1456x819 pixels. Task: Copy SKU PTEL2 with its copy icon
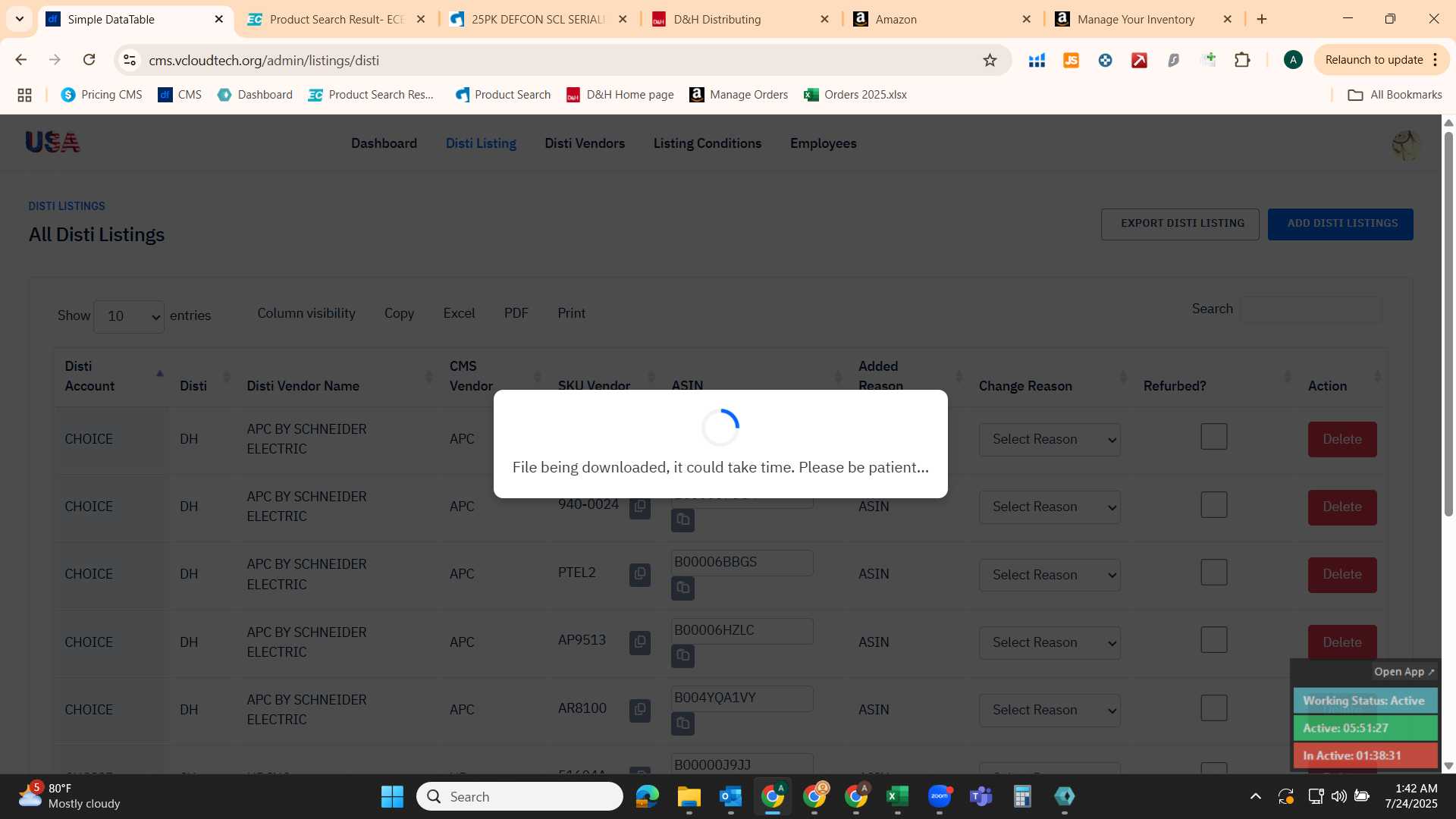click(x=640, y=574)
